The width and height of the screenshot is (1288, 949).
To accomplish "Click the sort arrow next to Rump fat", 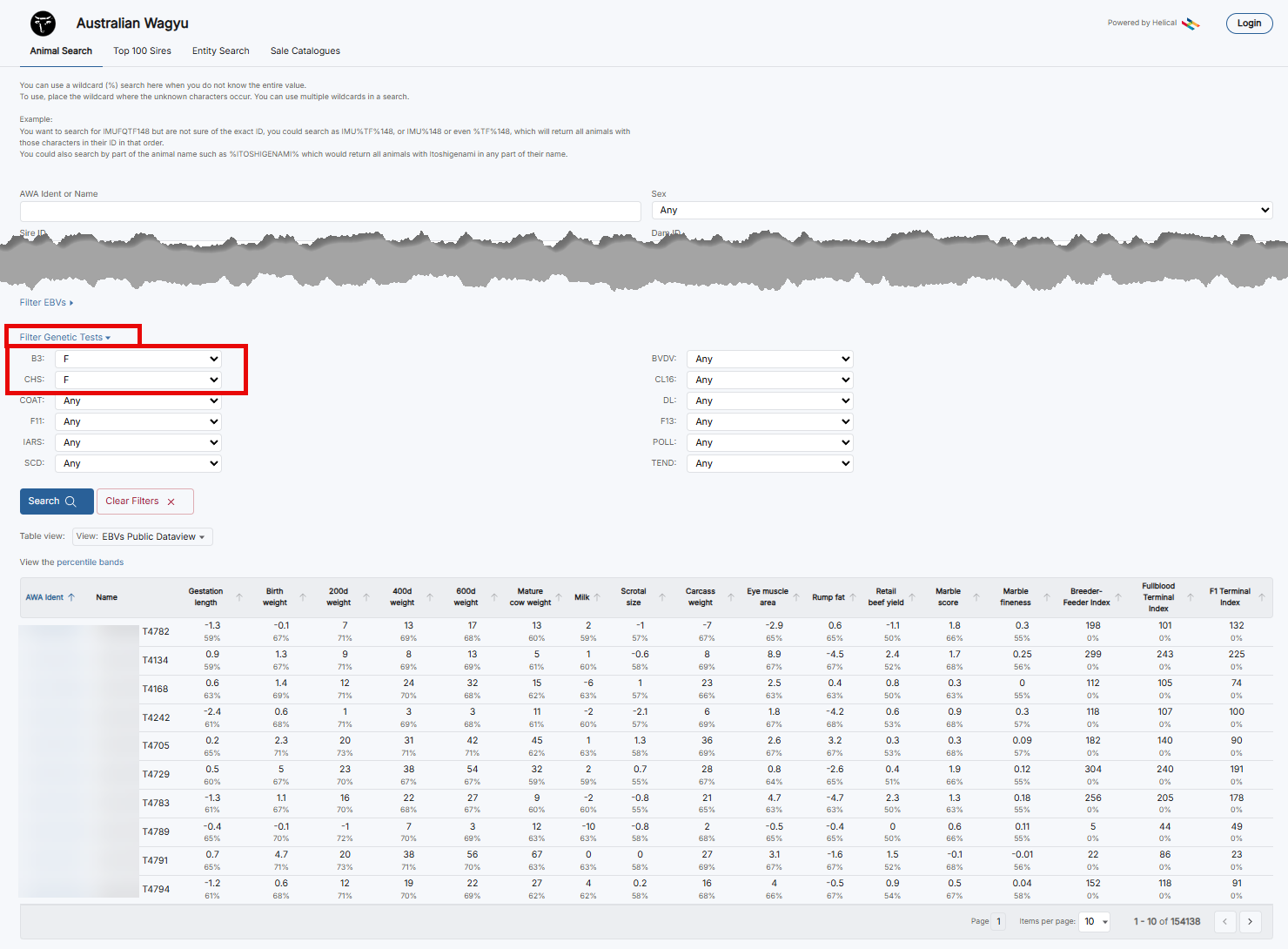I will pyautogui.click(x=853, y=597).
